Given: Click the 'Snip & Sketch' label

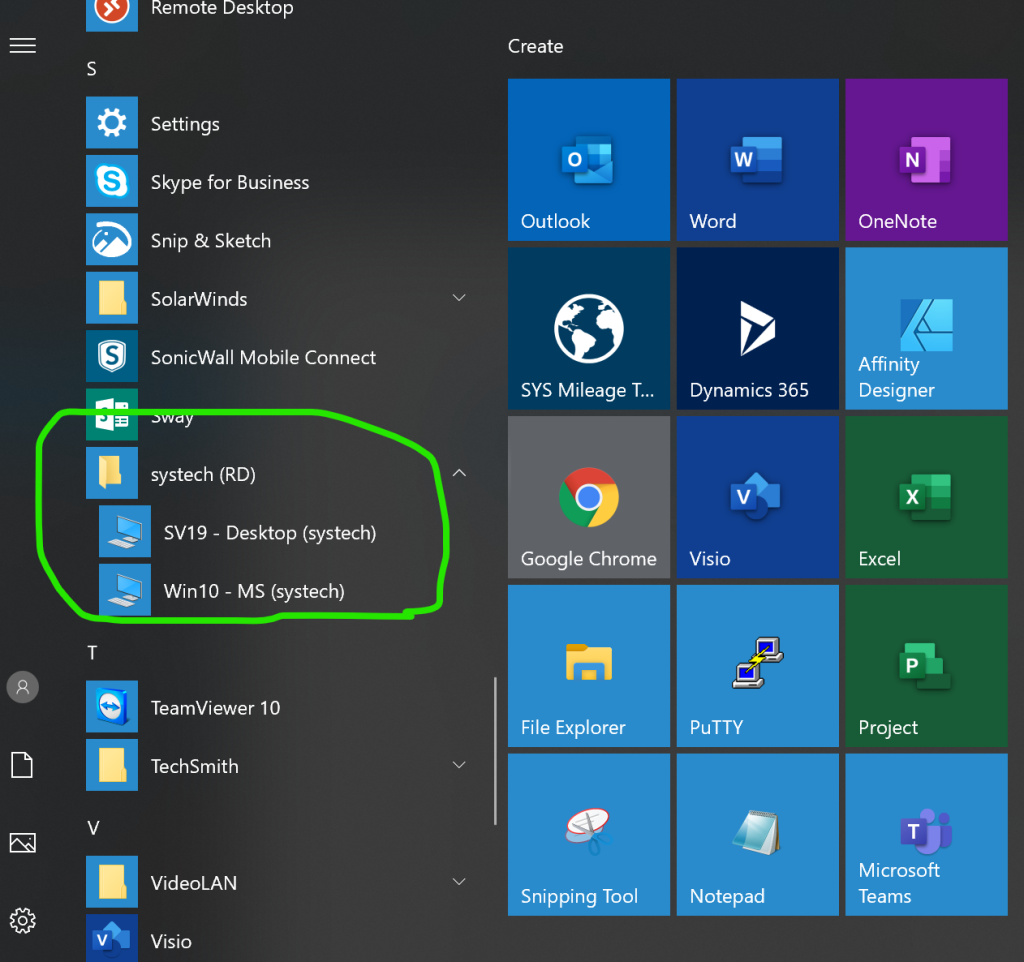Looking at the screenshot, I should point(211,241).
